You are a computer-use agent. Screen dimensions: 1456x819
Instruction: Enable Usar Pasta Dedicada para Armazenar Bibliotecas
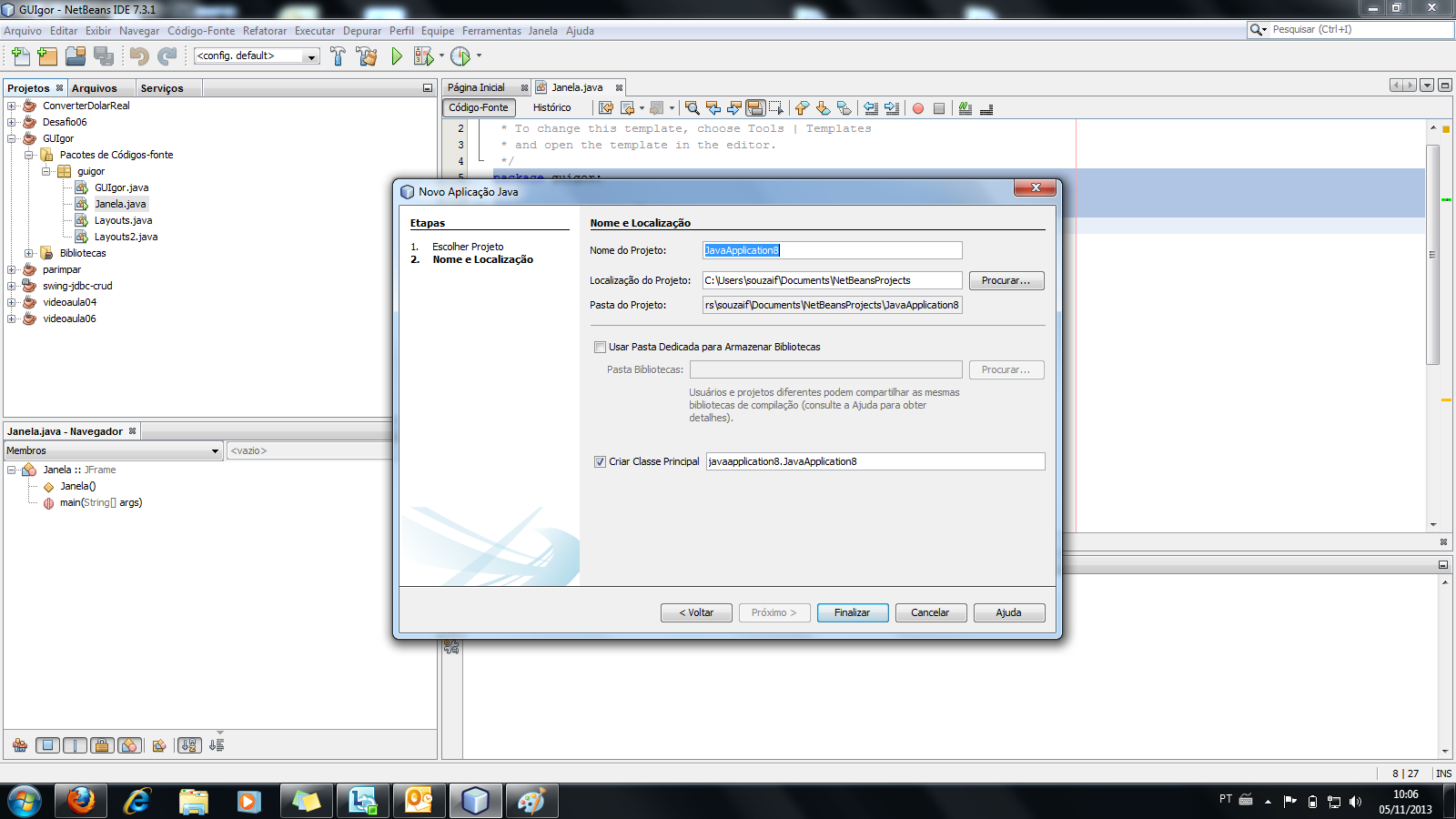600,347
